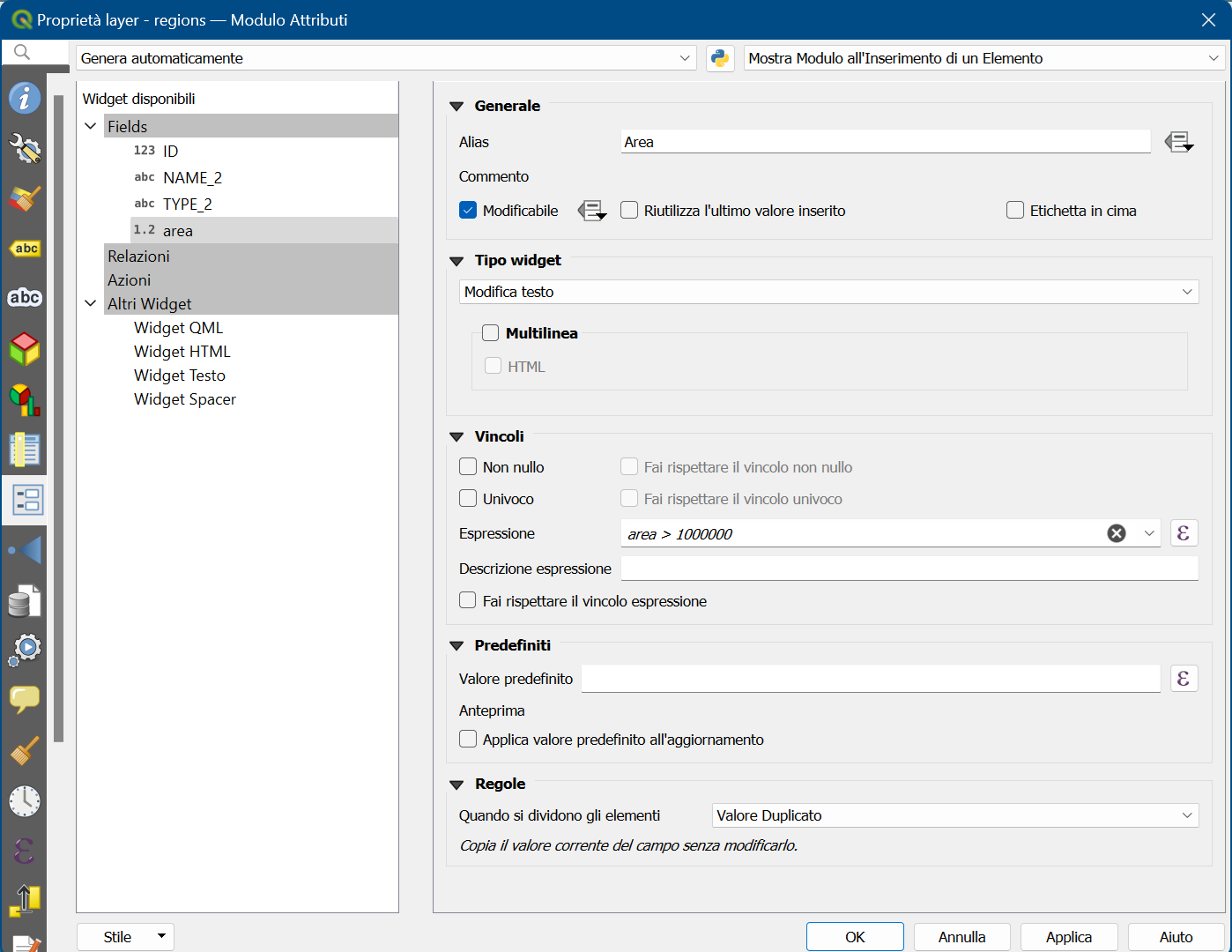Viewport: 1232px width, 952px height.
Task: Open the Symbology paintbrush icon
Action: point(25,198)
